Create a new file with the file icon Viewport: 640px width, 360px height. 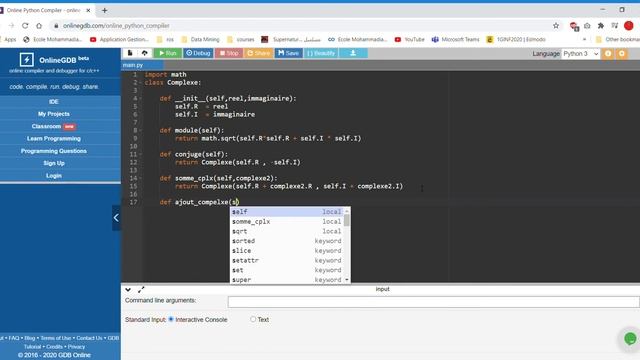click(x=130, y=53)
